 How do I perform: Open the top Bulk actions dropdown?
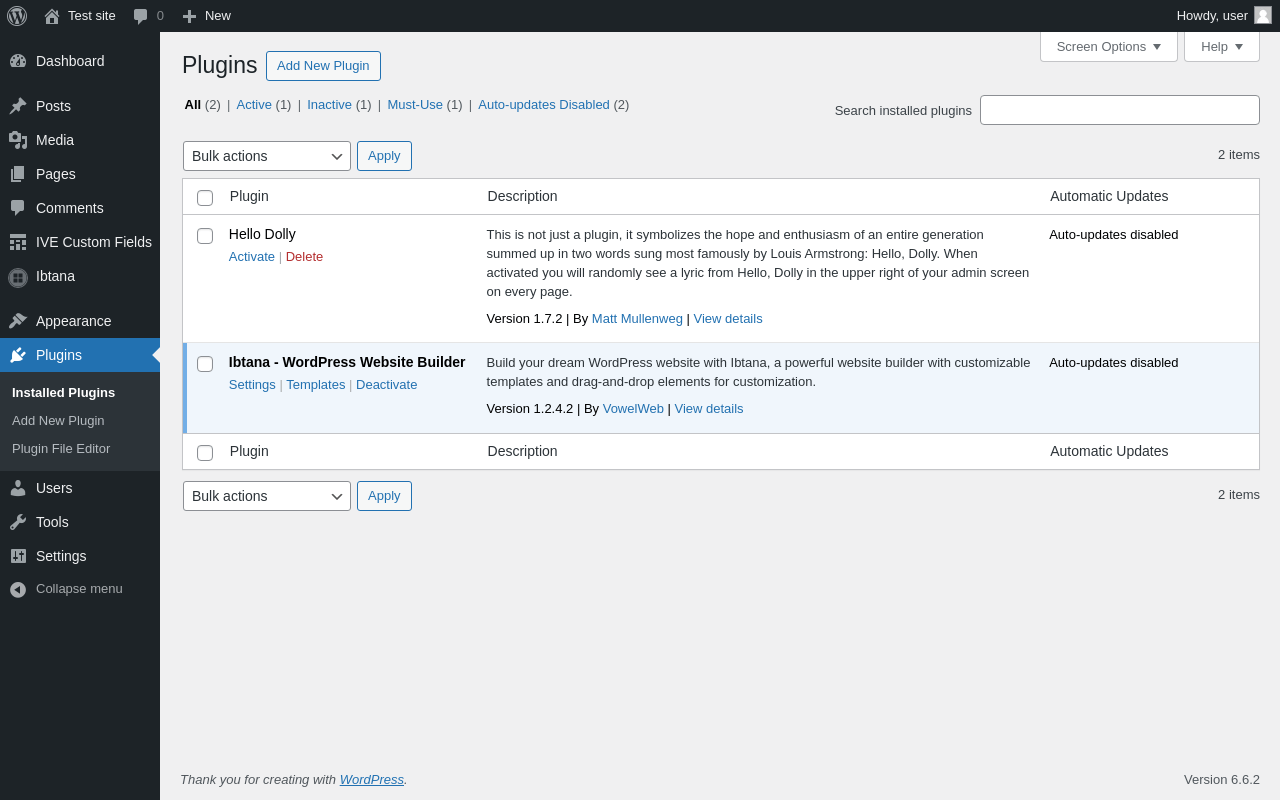tap(266, 156)
